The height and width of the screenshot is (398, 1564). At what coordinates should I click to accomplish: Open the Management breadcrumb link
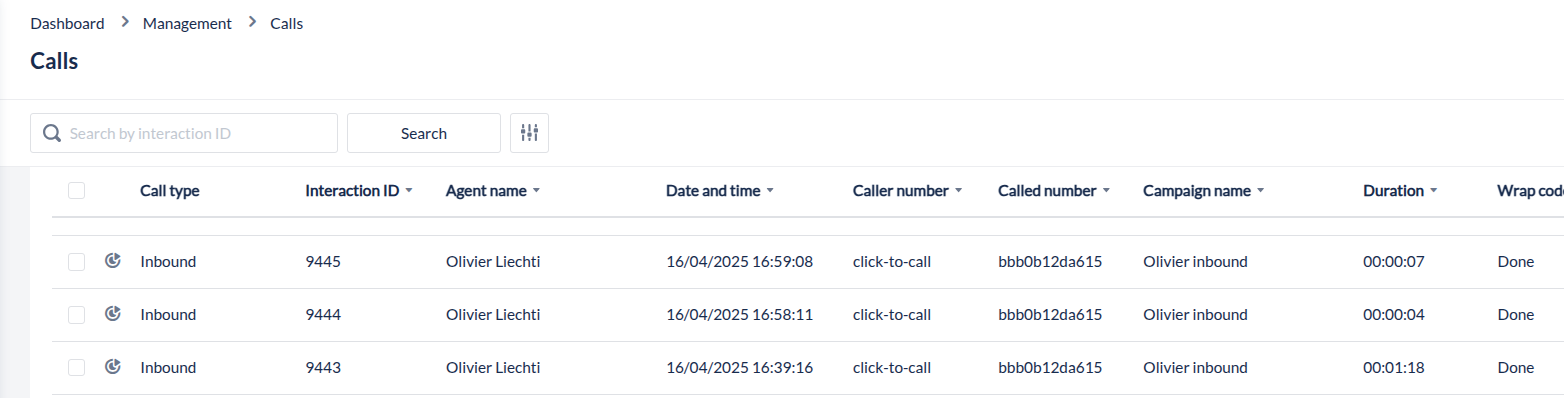point(187,23)
